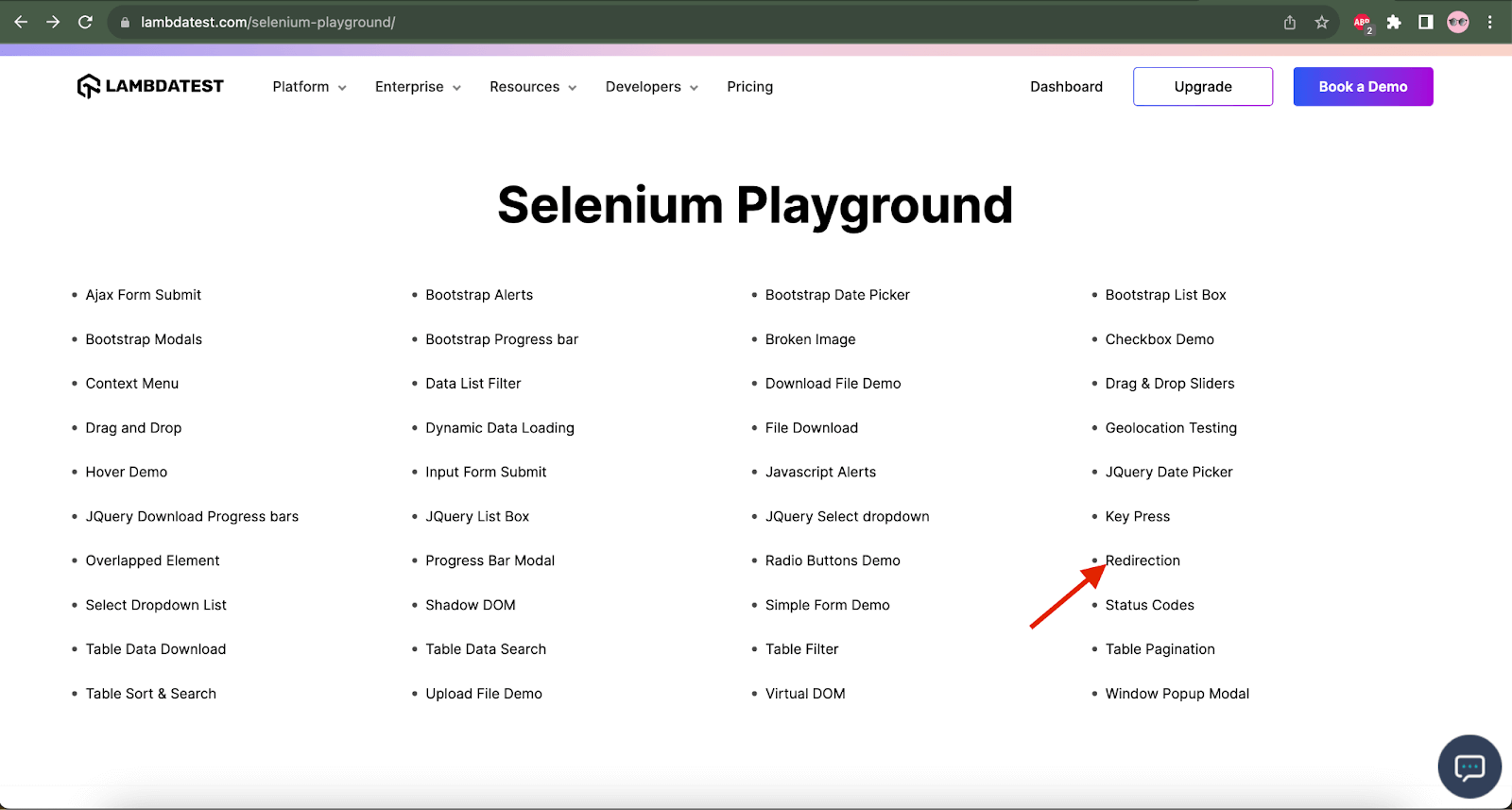Click the LambdaTest logo
Screen dimensions: 1512x810
[x=150, y=86]
